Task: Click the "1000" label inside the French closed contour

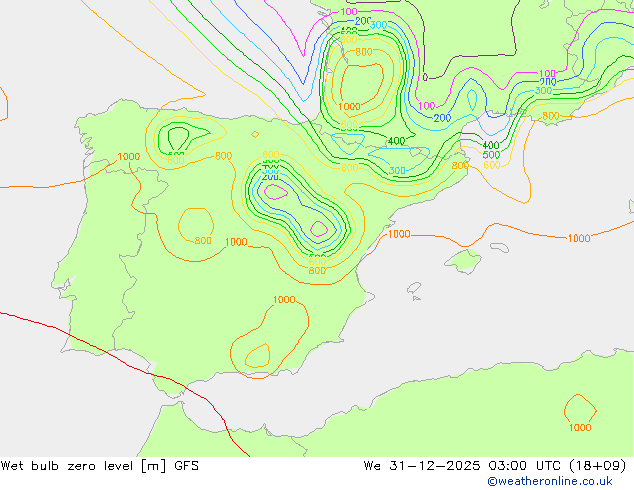Action: [x=349, y=107]
